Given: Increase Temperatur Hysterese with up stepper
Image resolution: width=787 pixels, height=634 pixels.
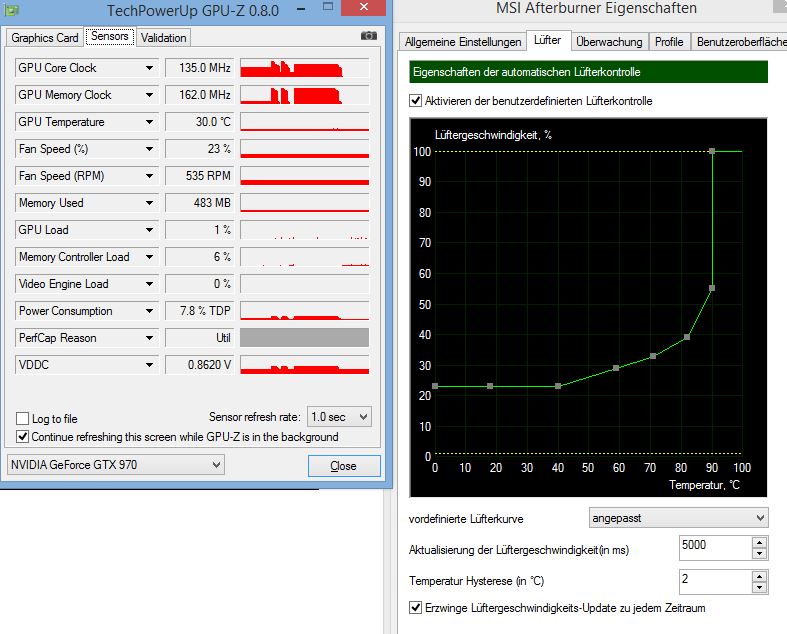Looking at the screenshot, I should [x=759, y=577].
